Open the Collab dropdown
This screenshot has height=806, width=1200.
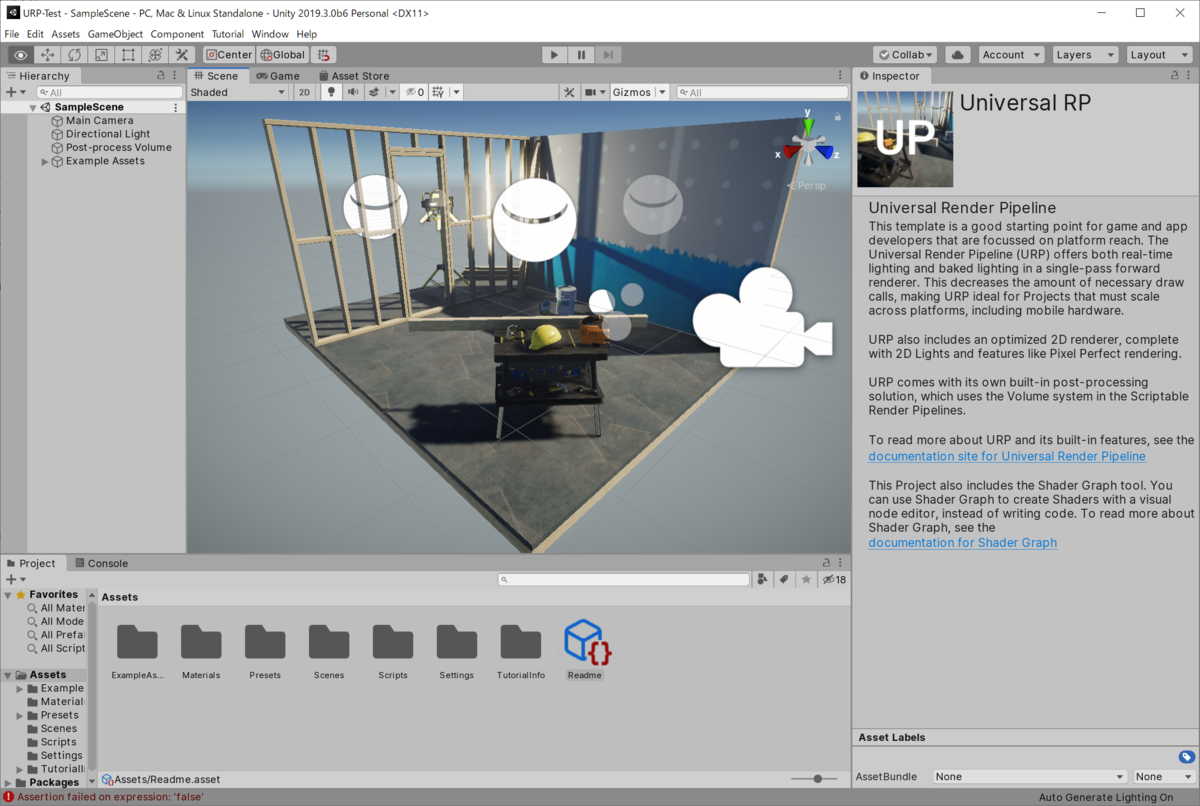point(905,55)
